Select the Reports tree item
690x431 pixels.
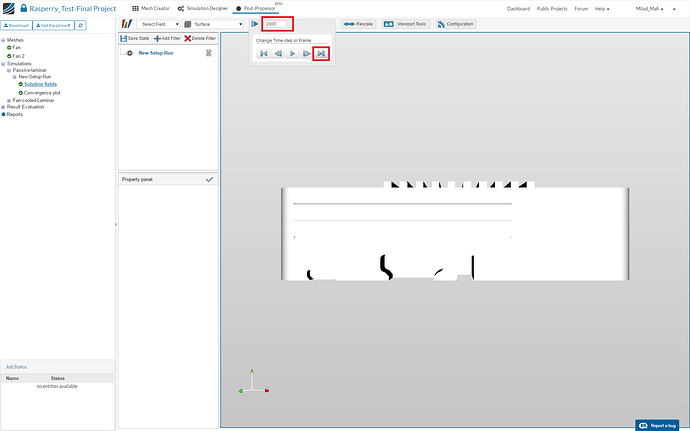tap(15, 114)
